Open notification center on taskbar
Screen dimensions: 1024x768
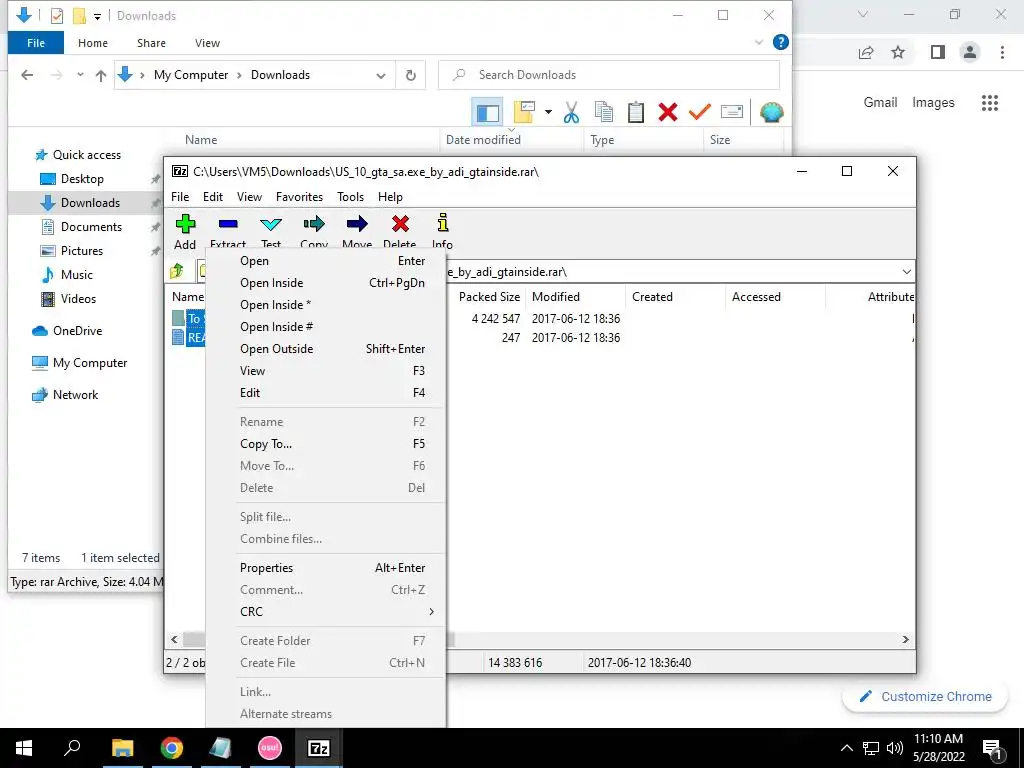point(992,748)
